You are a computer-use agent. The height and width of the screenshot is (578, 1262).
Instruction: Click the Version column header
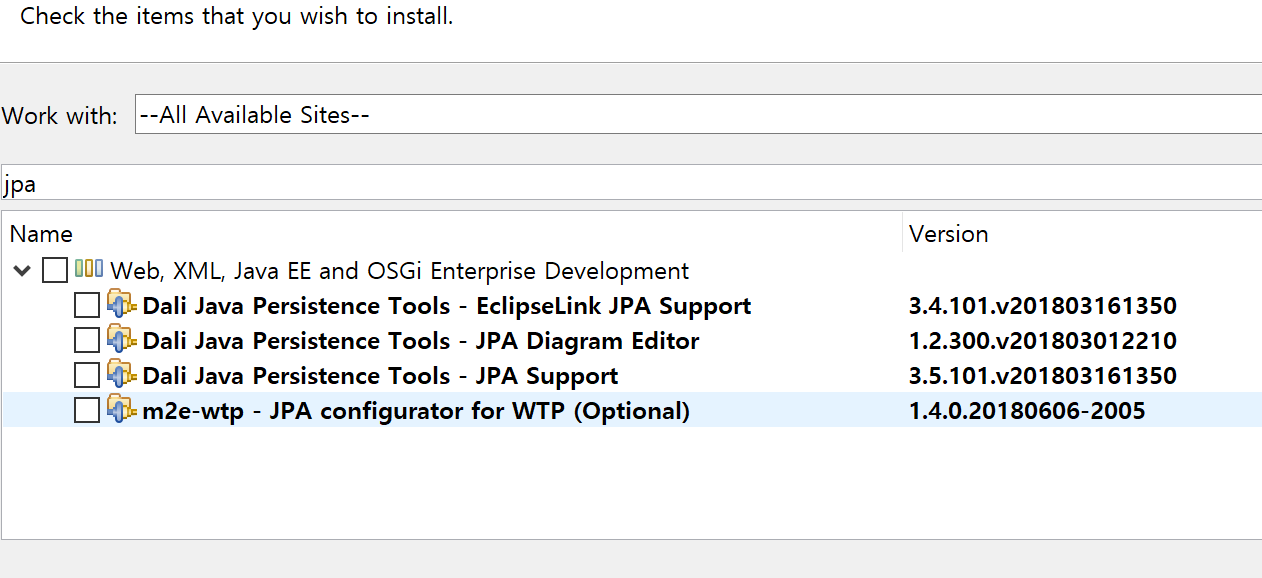tap(948, 233)
